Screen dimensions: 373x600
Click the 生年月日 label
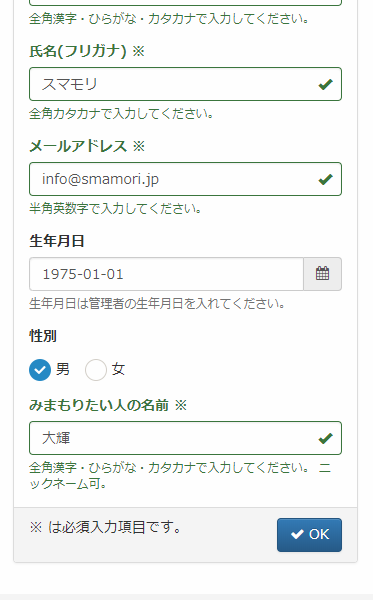click(x=57, y=241)
